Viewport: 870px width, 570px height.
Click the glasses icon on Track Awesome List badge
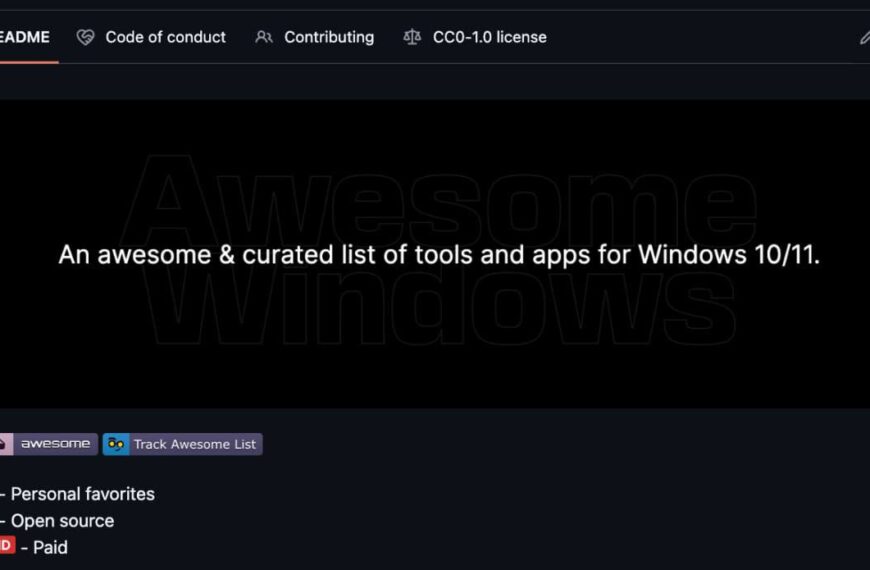pos(116,444)
